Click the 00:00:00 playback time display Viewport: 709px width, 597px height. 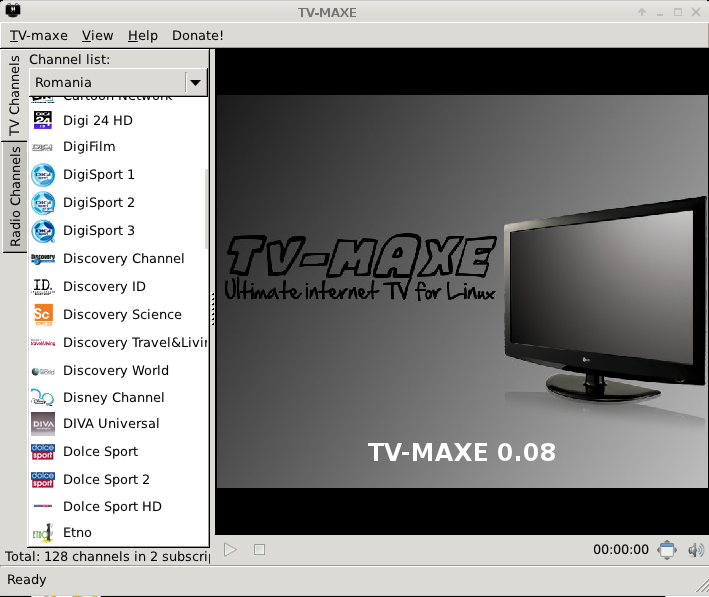tap(621, 550)
